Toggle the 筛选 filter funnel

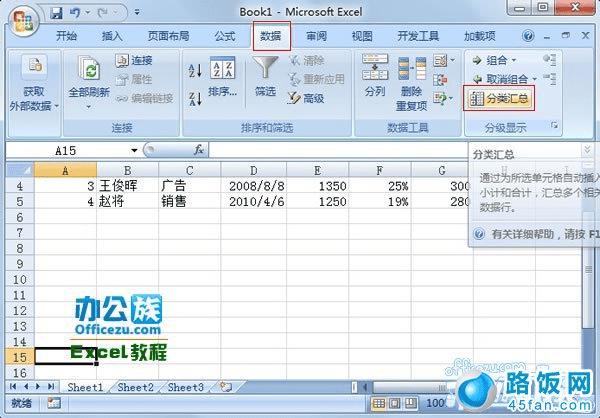(265, 77)
